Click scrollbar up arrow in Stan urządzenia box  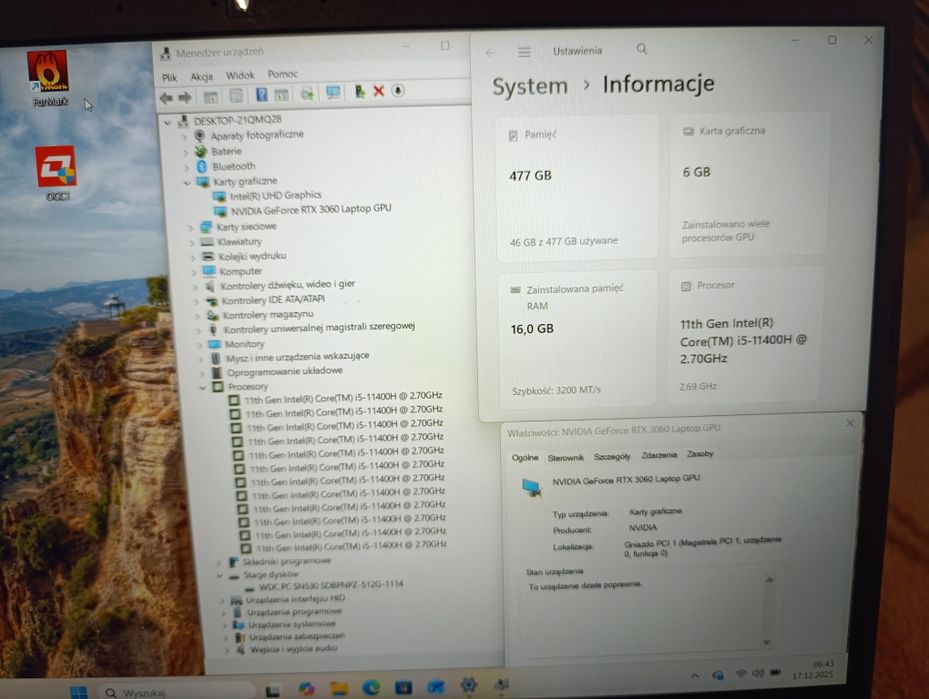[x=770, y=579]
